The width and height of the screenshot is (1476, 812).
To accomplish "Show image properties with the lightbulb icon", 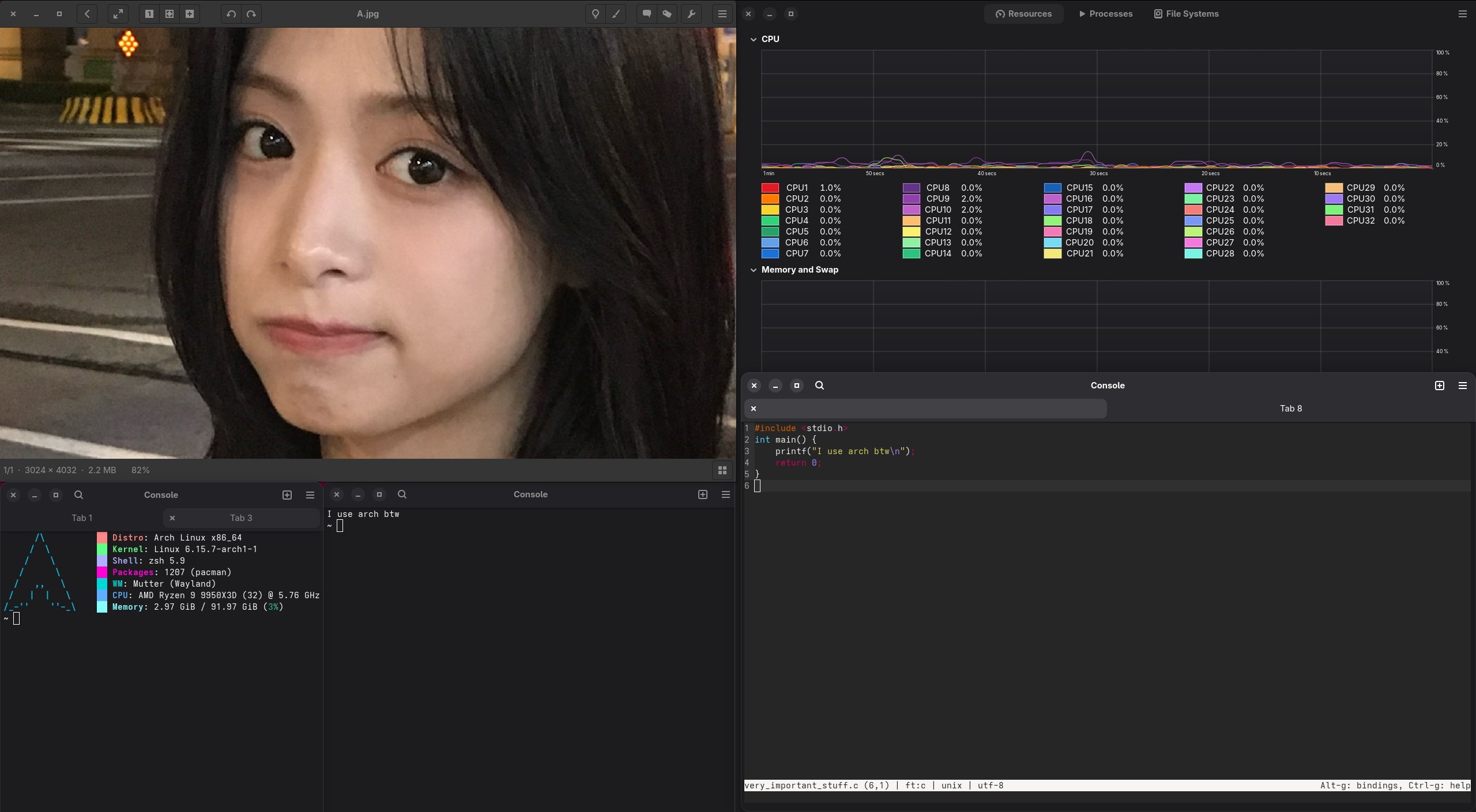I will 596,14.
